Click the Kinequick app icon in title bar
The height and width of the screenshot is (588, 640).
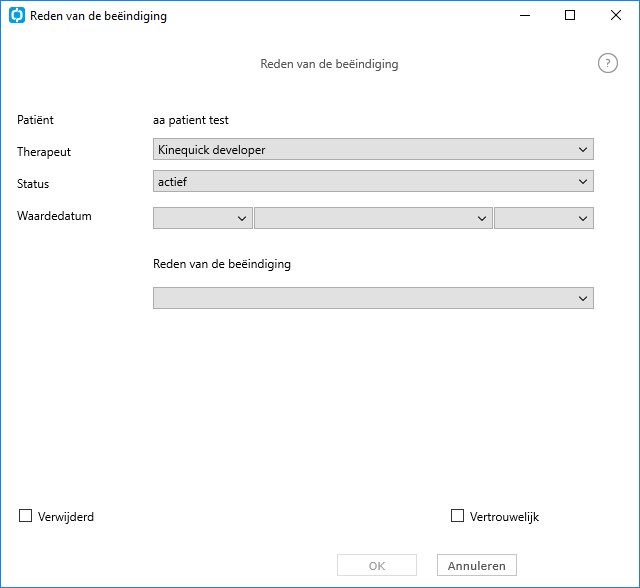(x=17, y=16)
